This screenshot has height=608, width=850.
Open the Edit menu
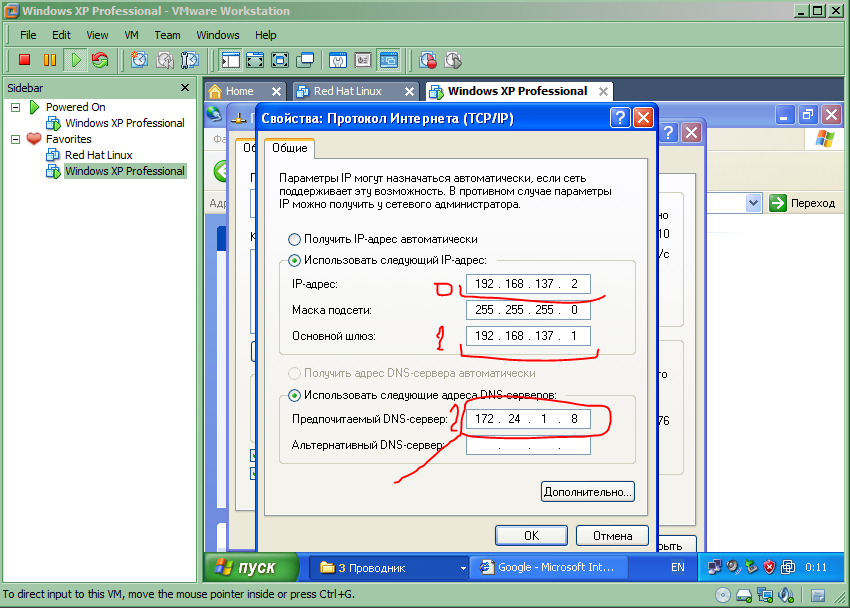tap(61, 35)
